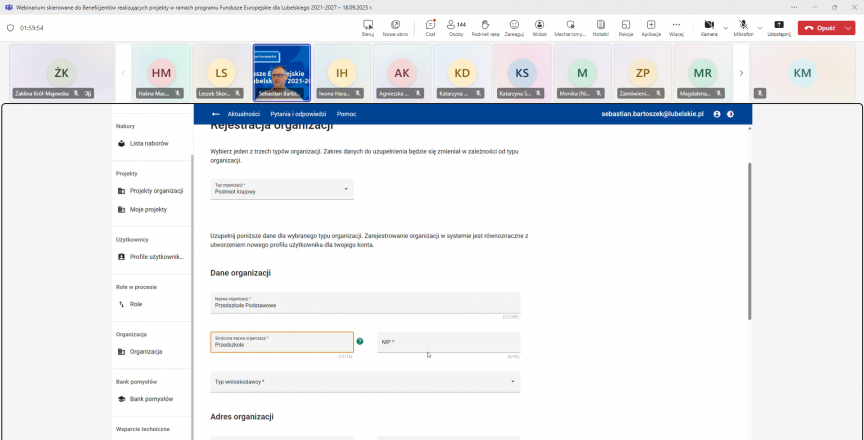Click the Teams app icon in title bar
The height and width of the screenshot is (440, 864).
tap(8, 7)
